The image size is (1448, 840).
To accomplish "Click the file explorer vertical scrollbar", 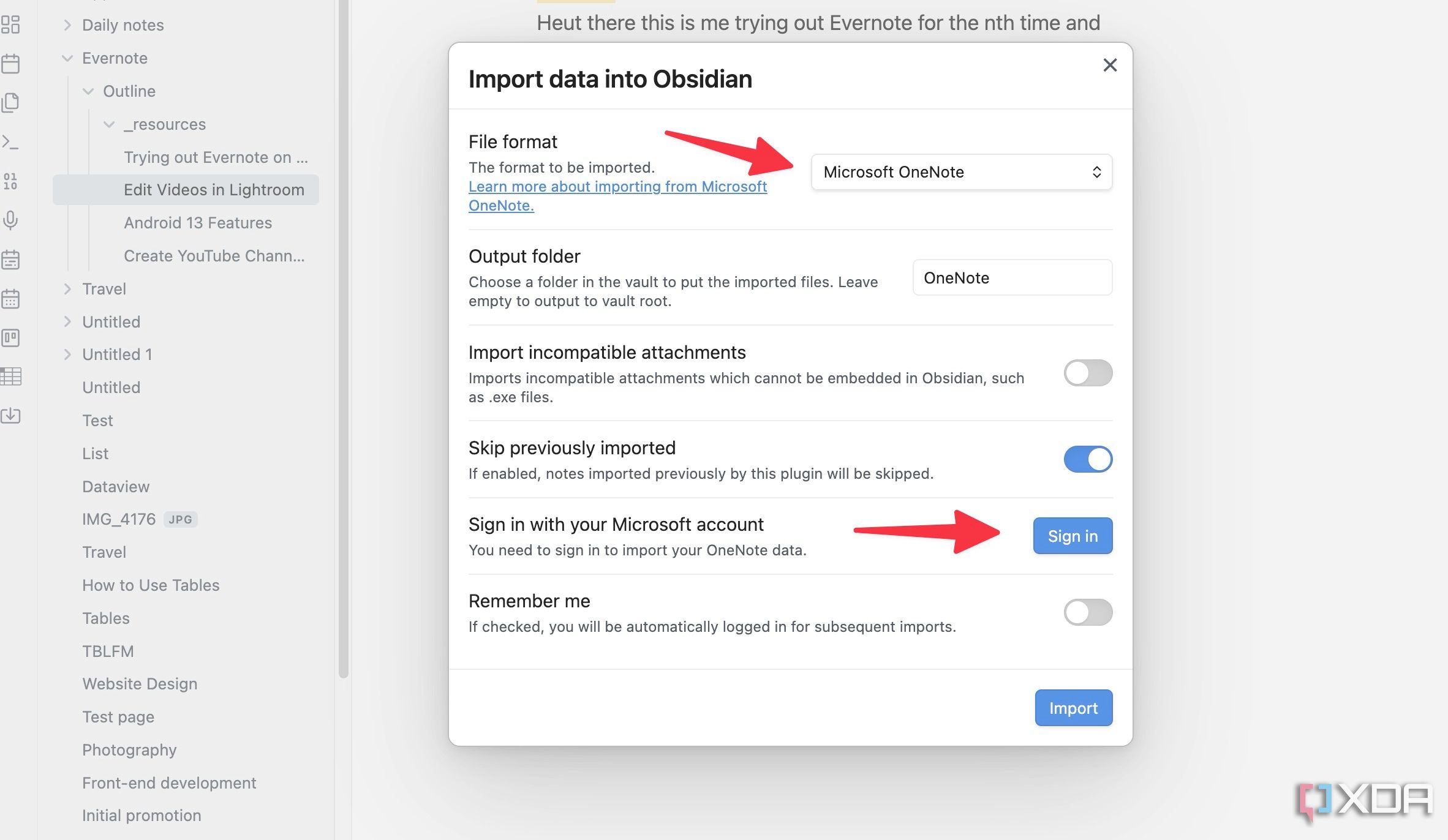I will [x=343, y=339].
